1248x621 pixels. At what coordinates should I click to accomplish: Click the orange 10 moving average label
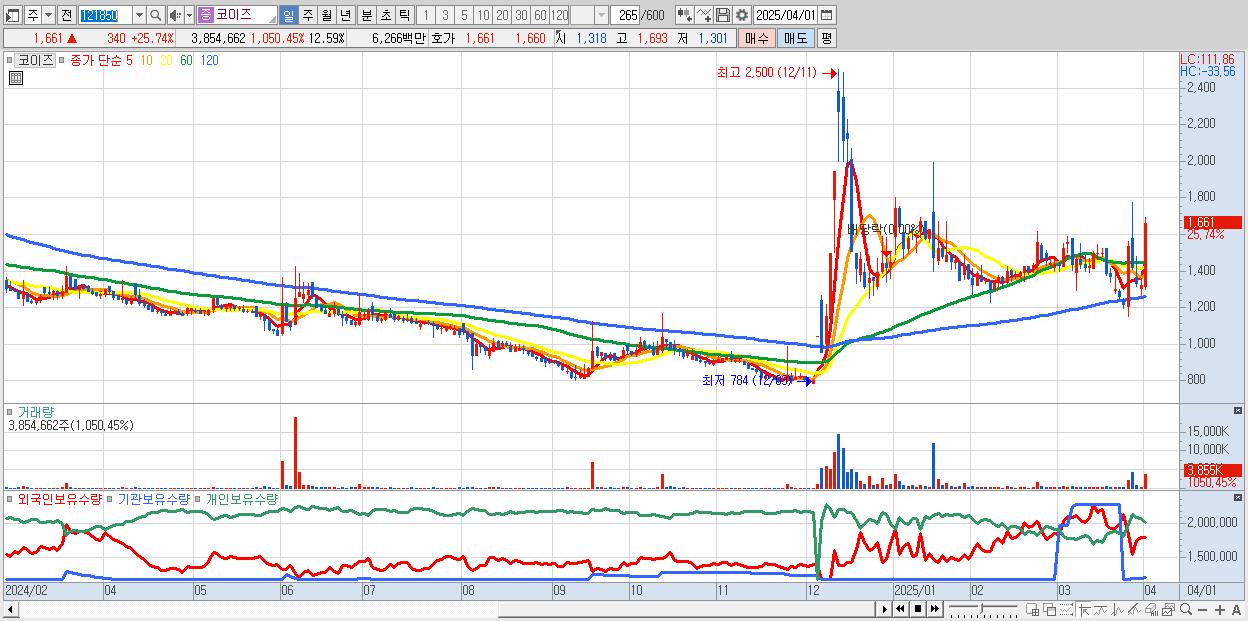(146, 60)
